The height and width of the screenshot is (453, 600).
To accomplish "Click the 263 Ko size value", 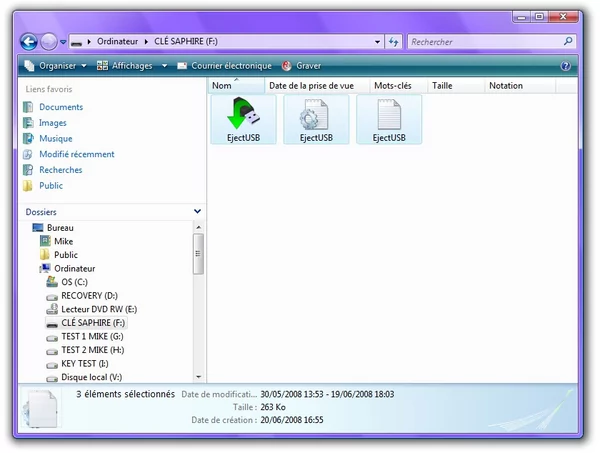I will click(x=273, y=407).
